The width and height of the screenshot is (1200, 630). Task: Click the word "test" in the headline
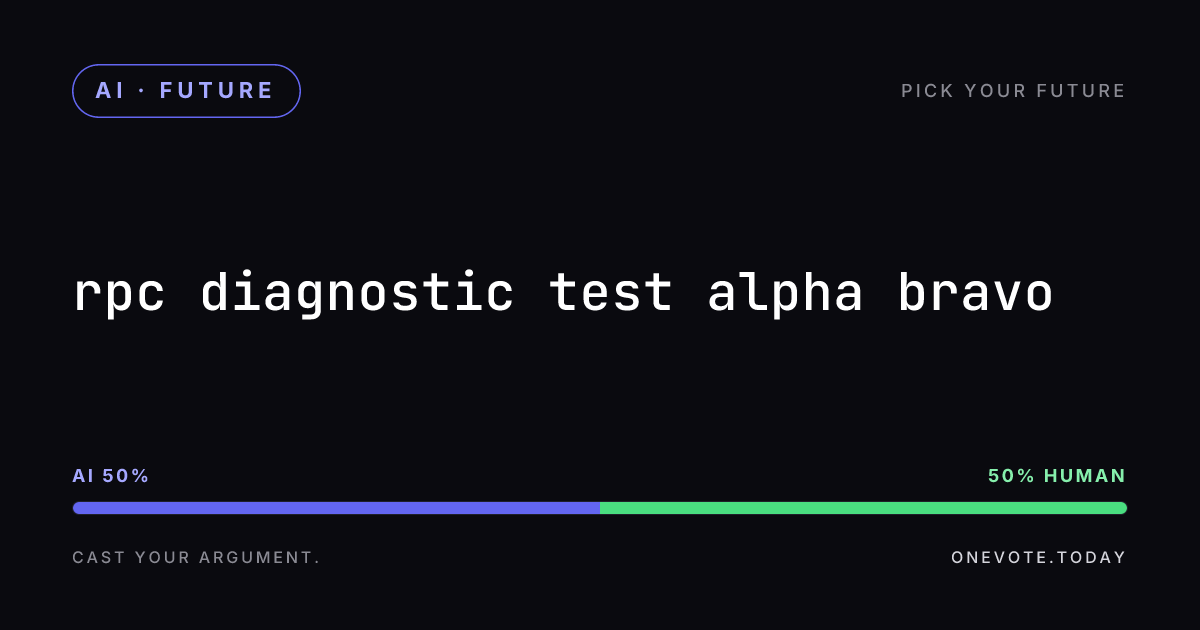[x=610, y=294]
